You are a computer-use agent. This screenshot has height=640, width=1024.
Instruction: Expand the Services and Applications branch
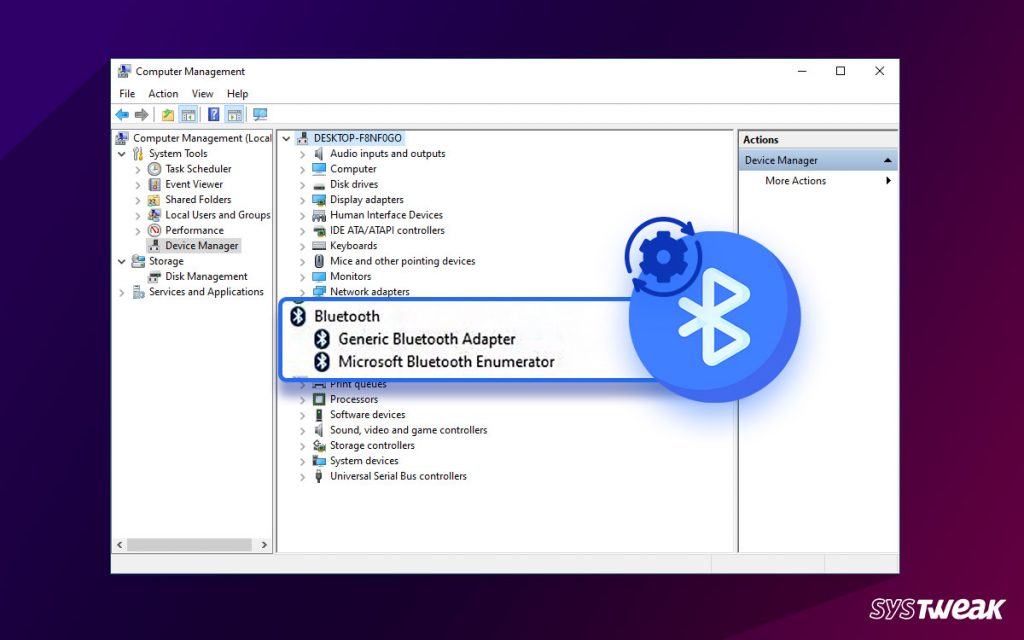click(x=122, y=292)
